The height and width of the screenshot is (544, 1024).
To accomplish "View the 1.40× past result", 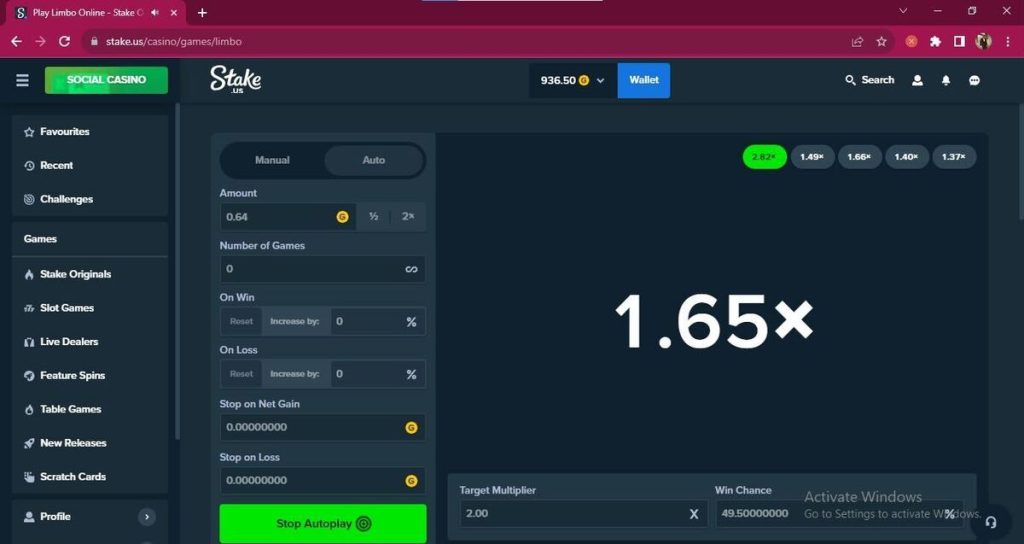I will point(906,157).
